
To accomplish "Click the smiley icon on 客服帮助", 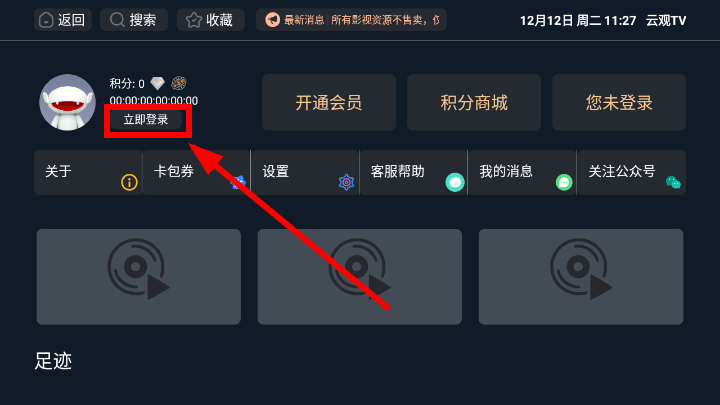I will (x=455, y=182).
